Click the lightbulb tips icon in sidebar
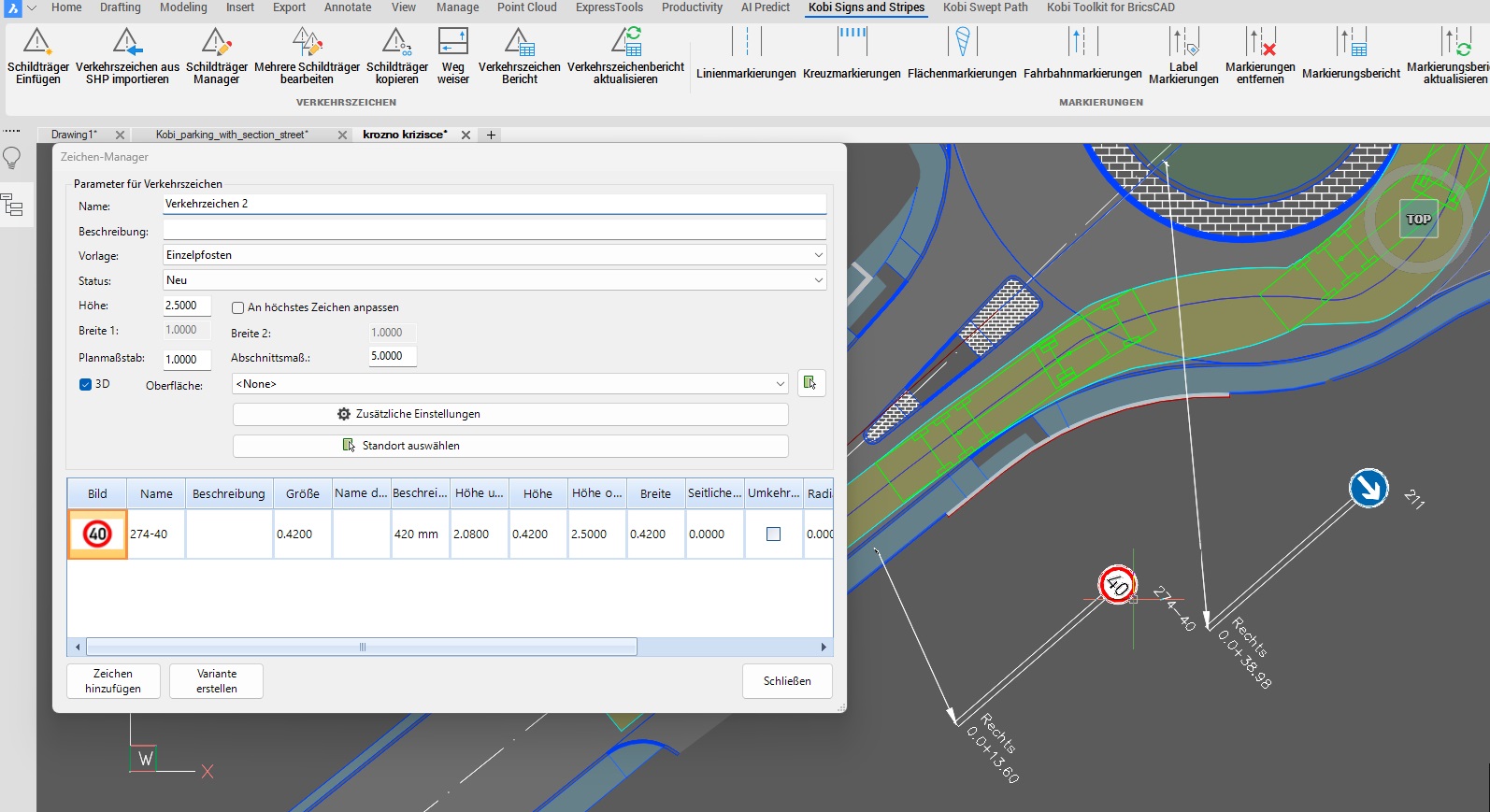This screenshot has width=1490, height=812. pos(12,159)
